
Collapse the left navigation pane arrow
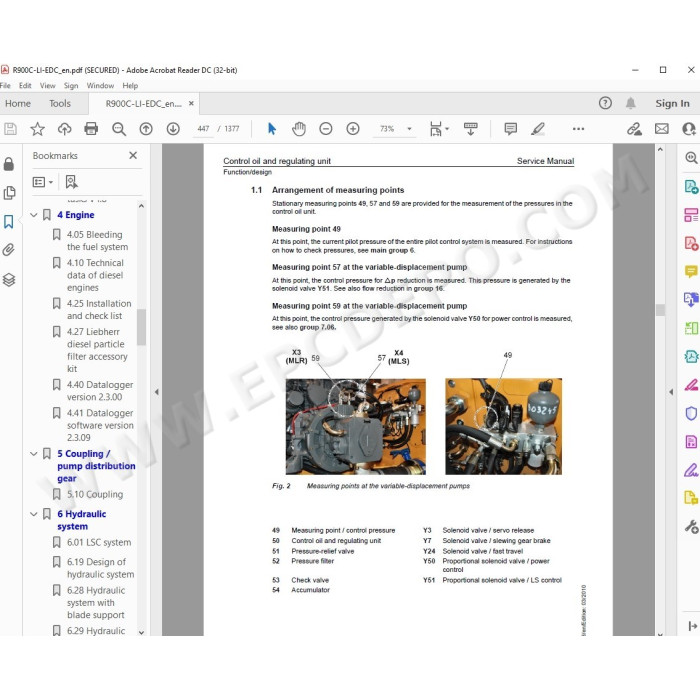pos(157,392)
